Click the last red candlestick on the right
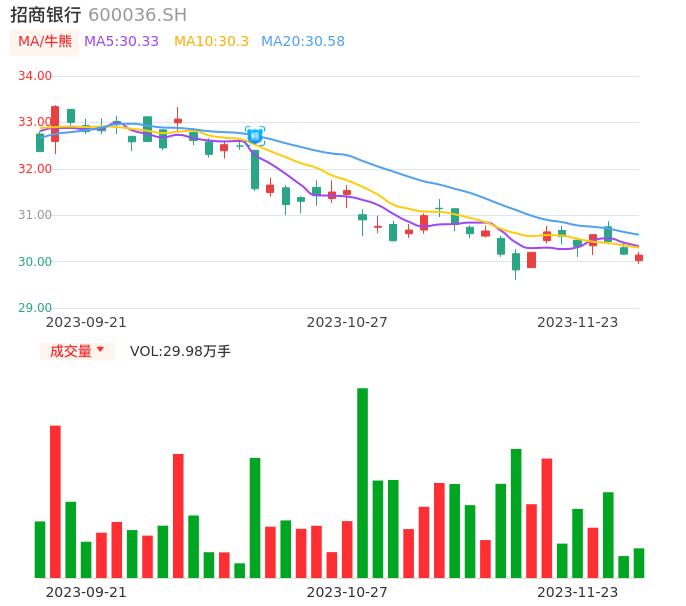 (639, 258)
